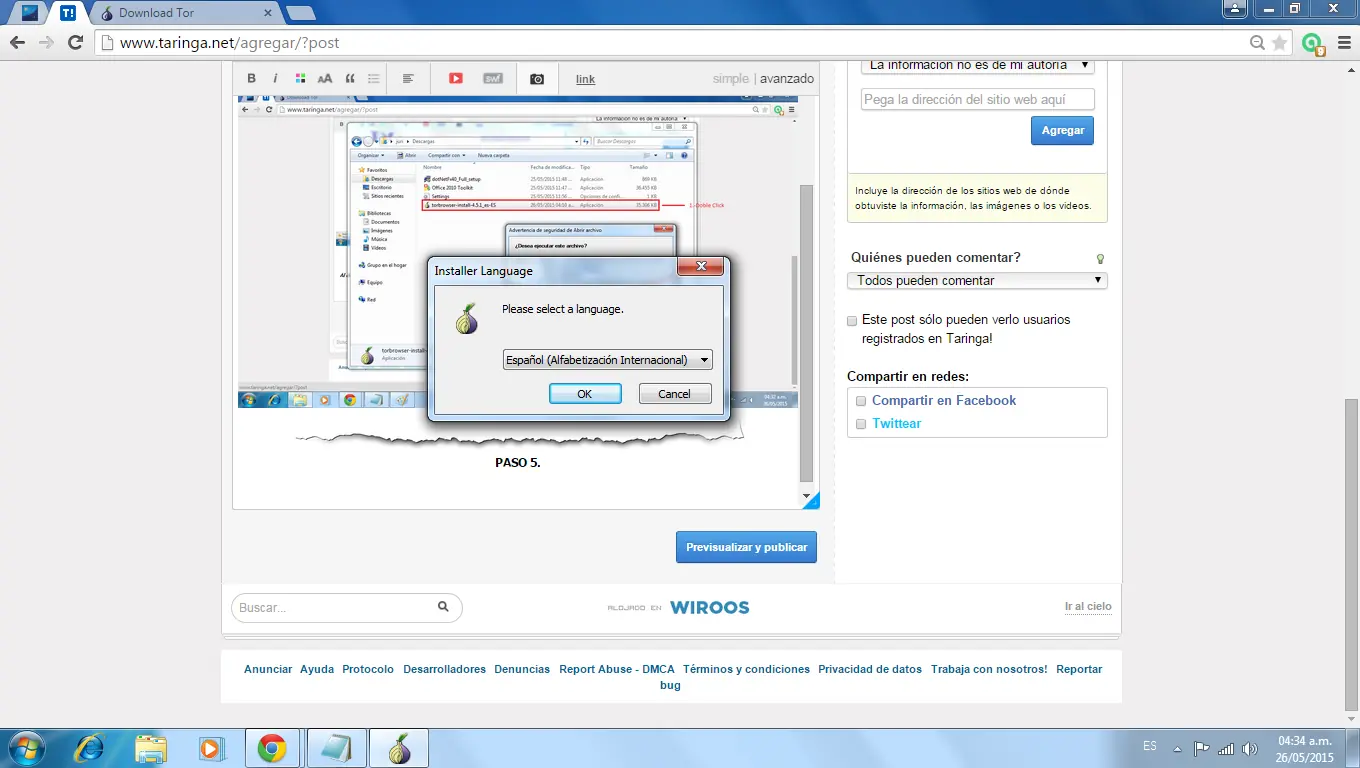Open the Protocolo footer link

pyautogui.click(x=368, y=669)
